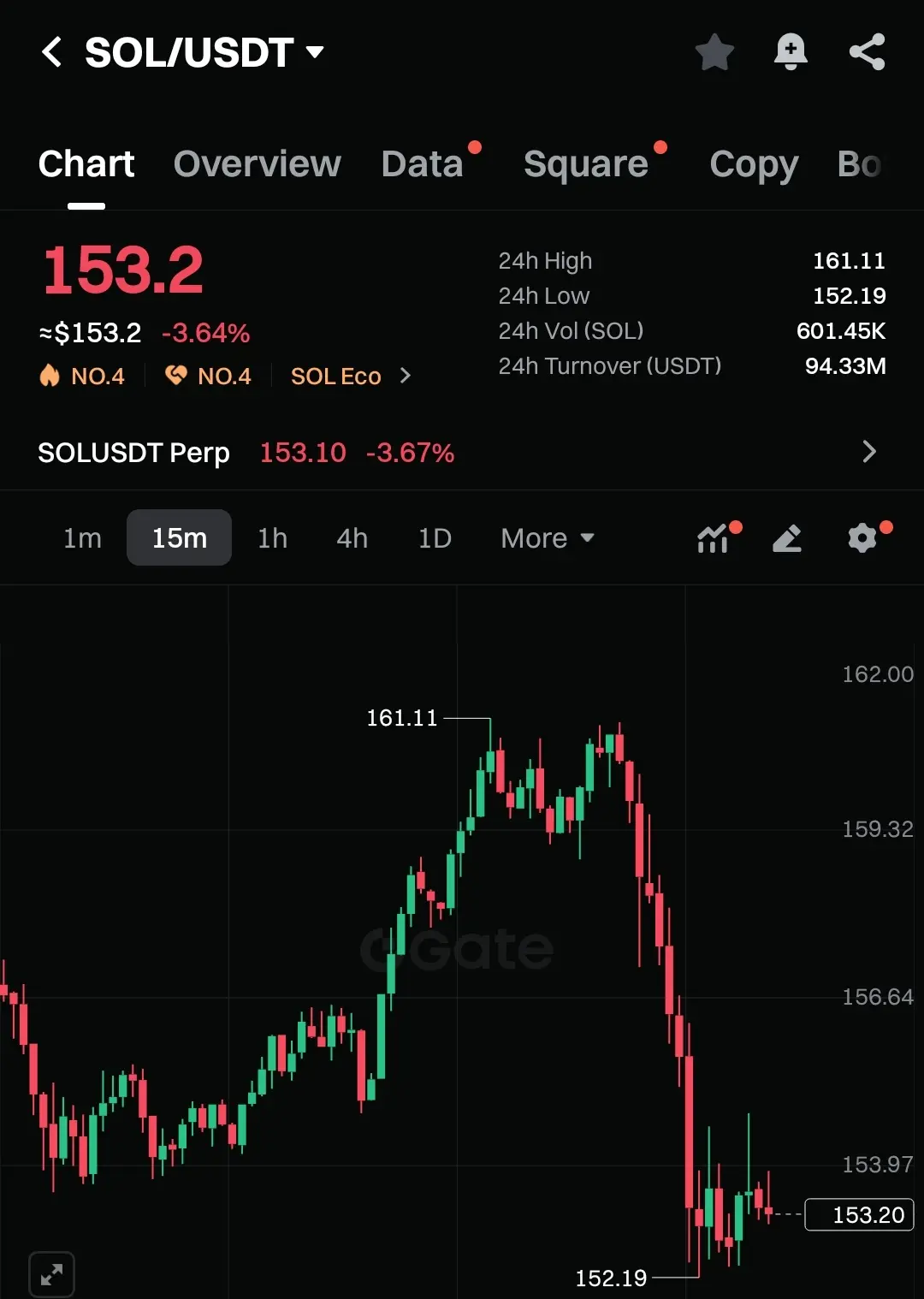Select the 15m timeframe

point(179,537)
